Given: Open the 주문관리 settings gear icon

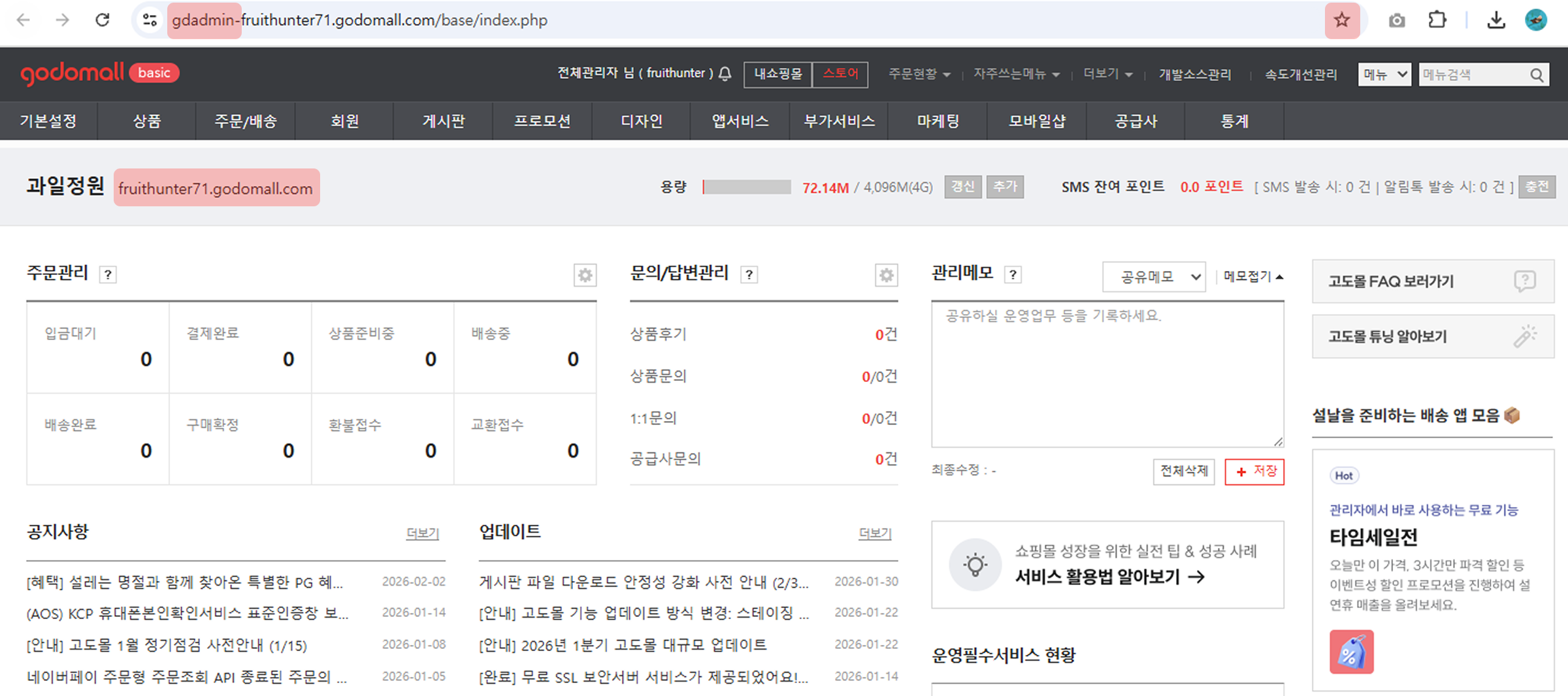Looking at the screenshot, I should [585, 276].
